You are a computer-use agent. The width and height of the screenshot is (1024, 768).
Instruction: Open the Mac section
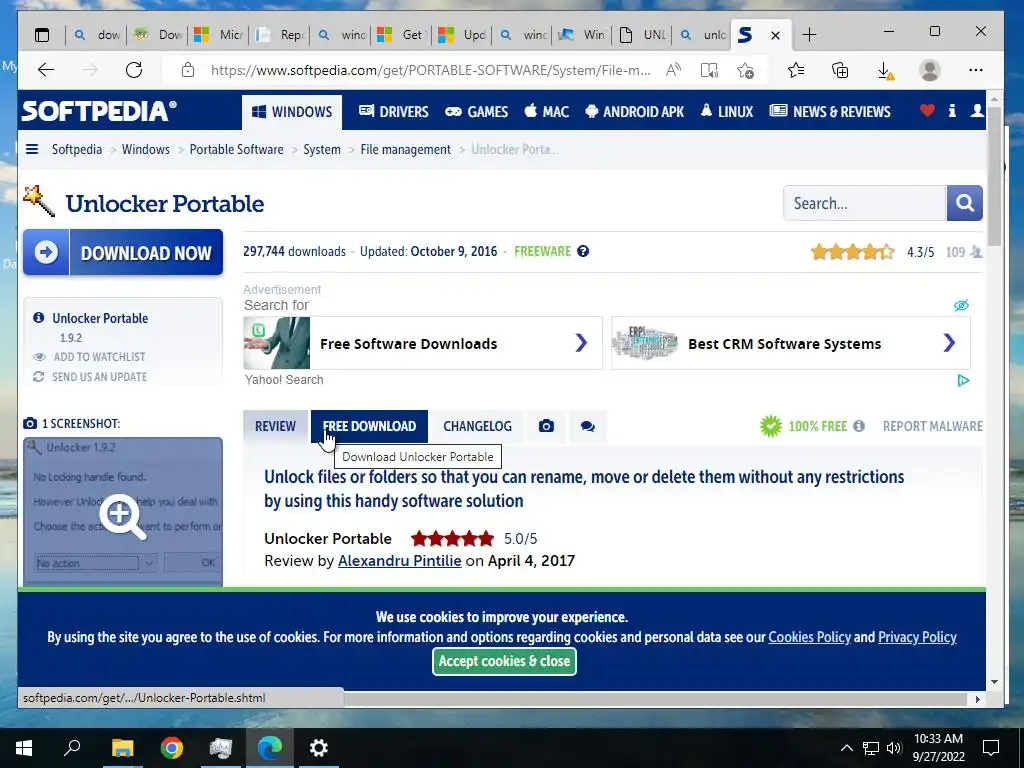(x=547, y=112)
